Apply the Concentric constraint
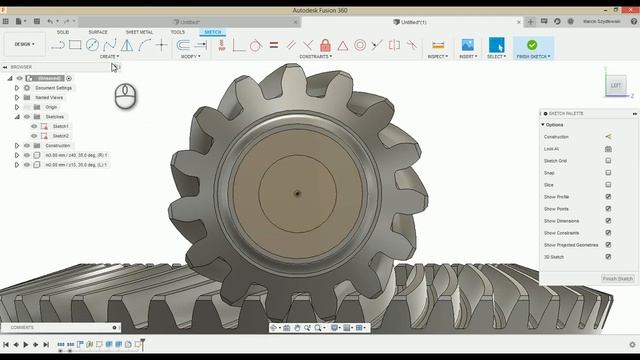 360,45
